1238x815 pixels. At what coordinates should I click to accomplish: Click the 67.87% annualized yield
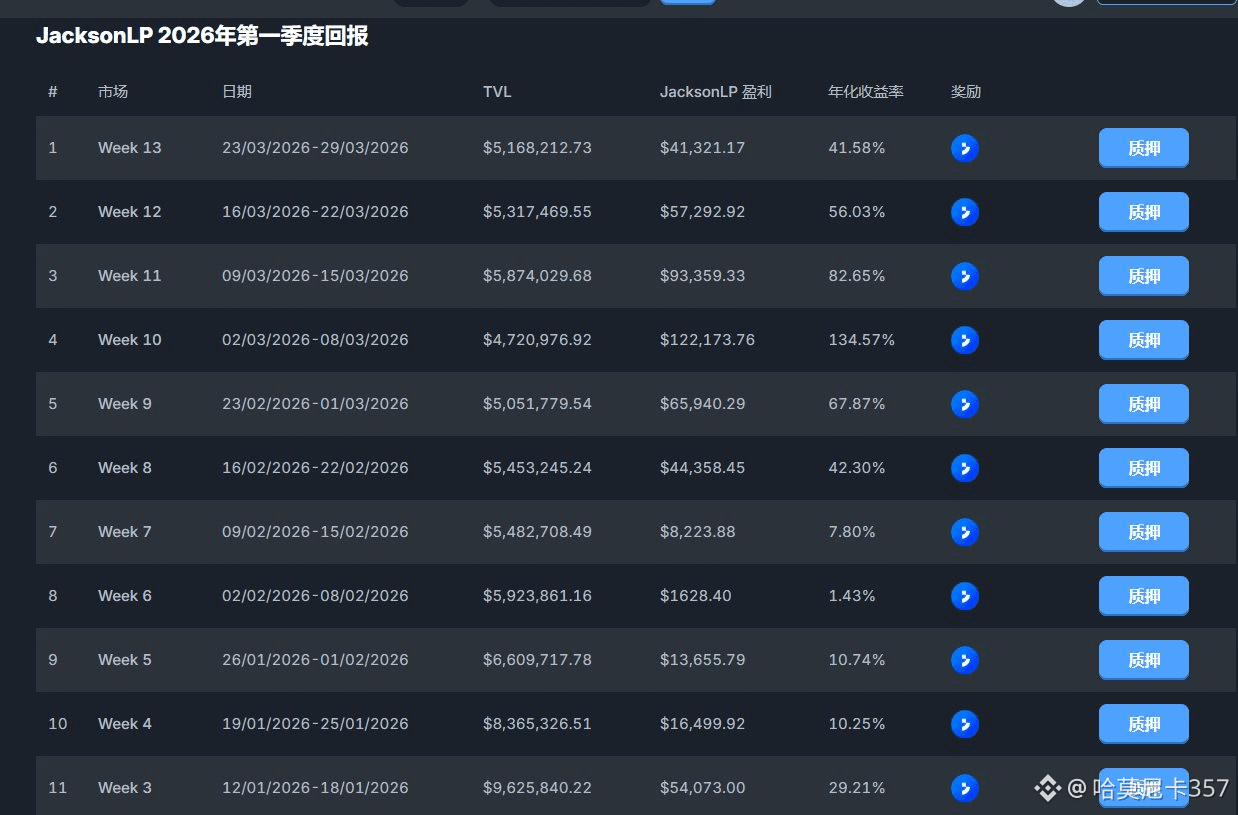[x=857, y=404]
